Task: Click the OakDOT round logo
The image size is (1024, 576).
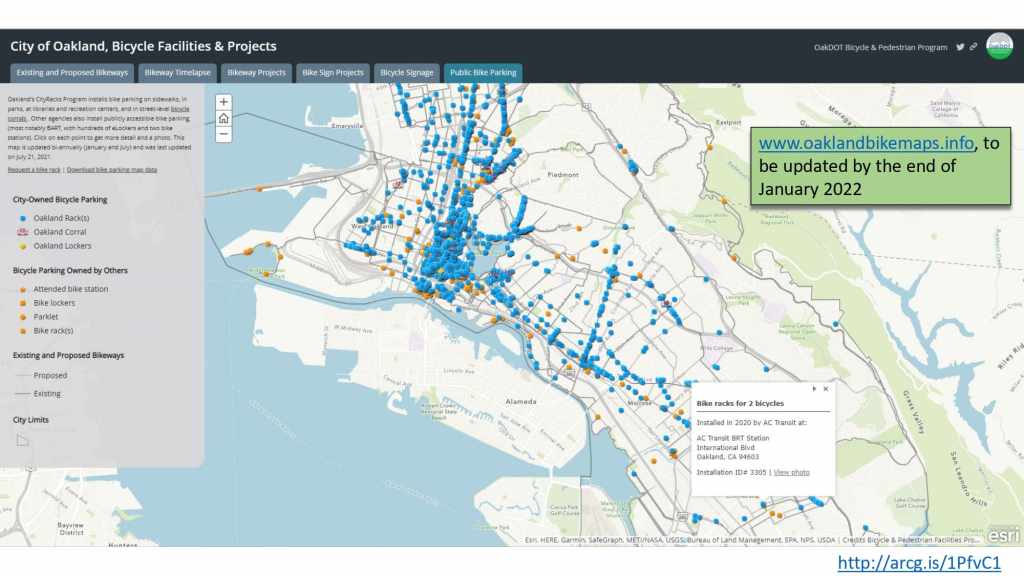Action: coord(999,46)
